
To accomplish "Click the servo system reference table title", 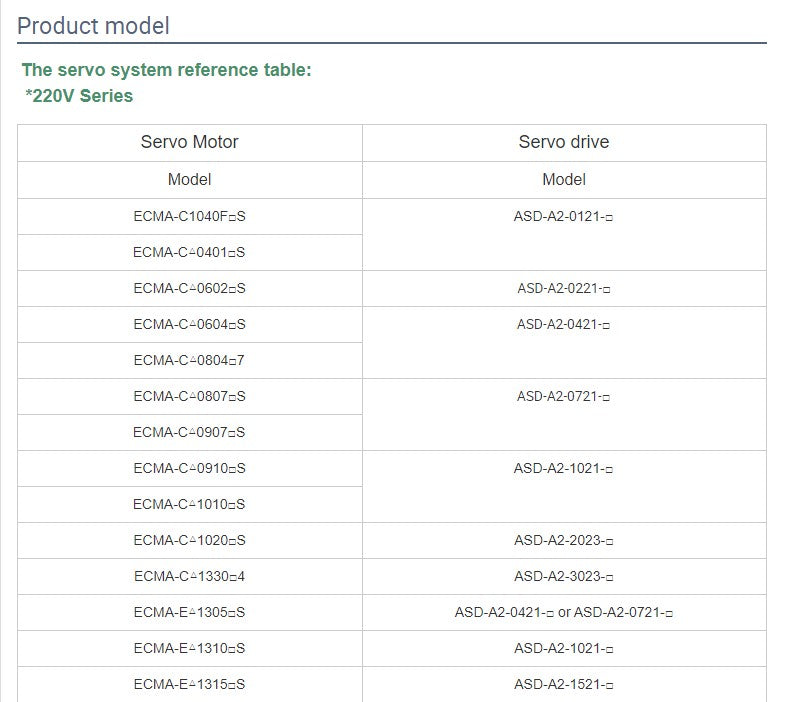I will pyautogui.click(x=166, y=70).
